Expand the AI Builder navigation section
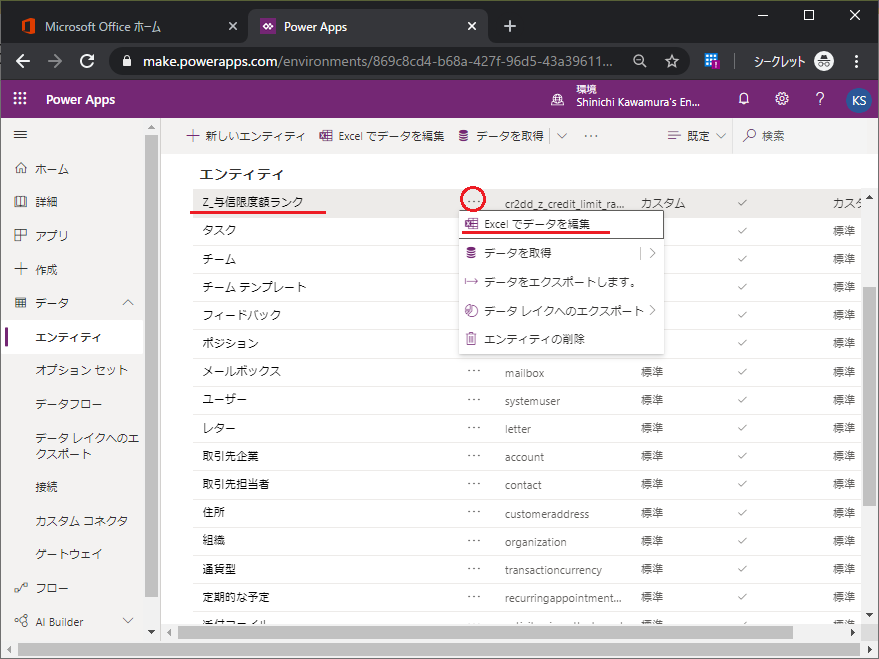Viewport: 879px width, 659px height. [128, 621]
